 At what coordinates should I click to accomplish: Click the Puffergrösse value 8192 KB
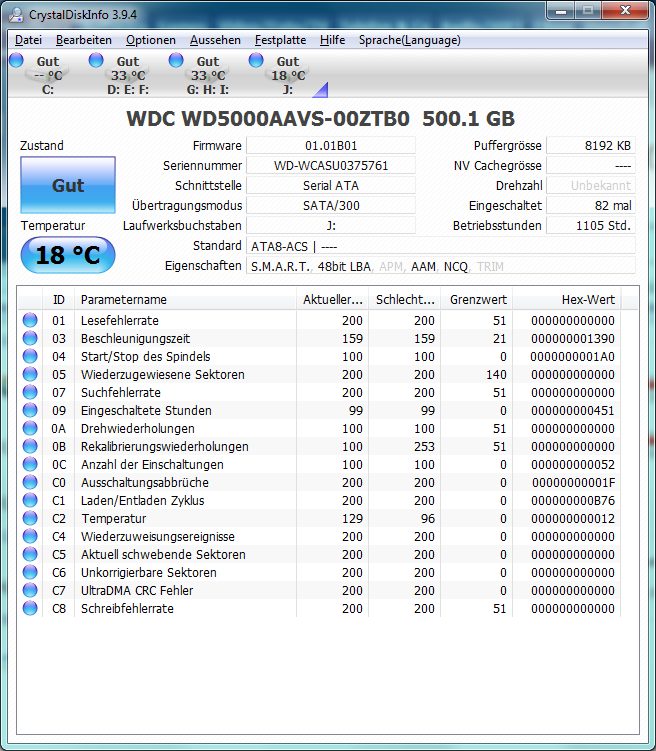click(x=591, y=146)
